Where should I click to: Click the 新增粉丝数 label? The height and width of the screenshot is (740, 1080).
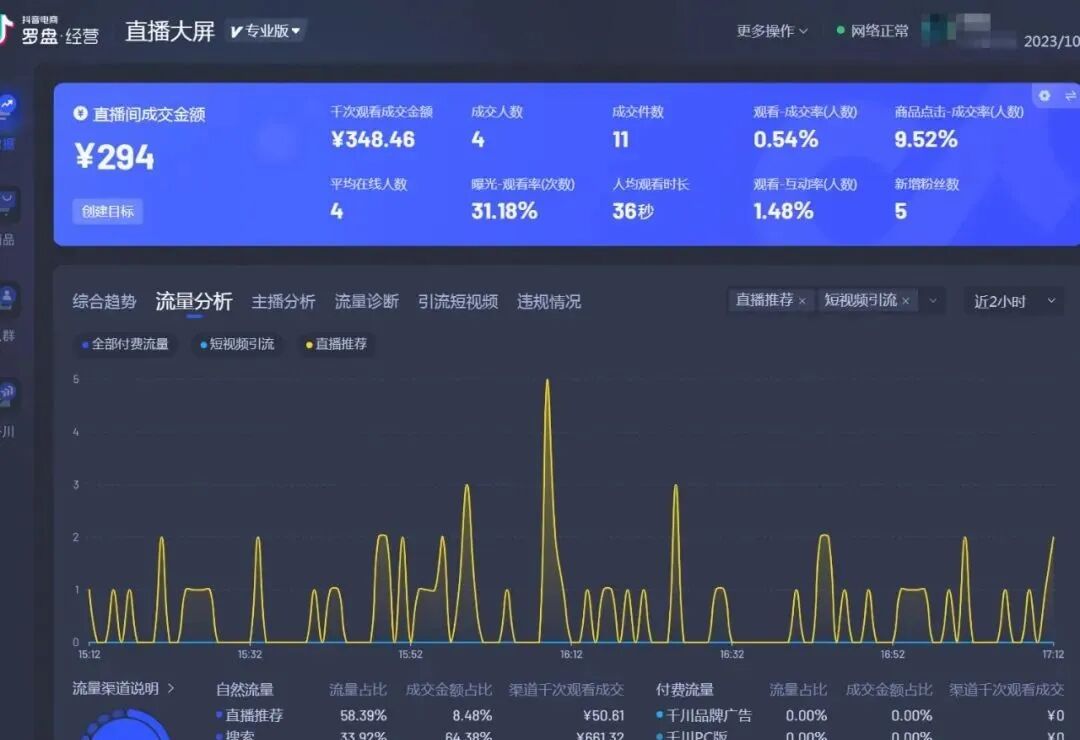pos(926,184)
